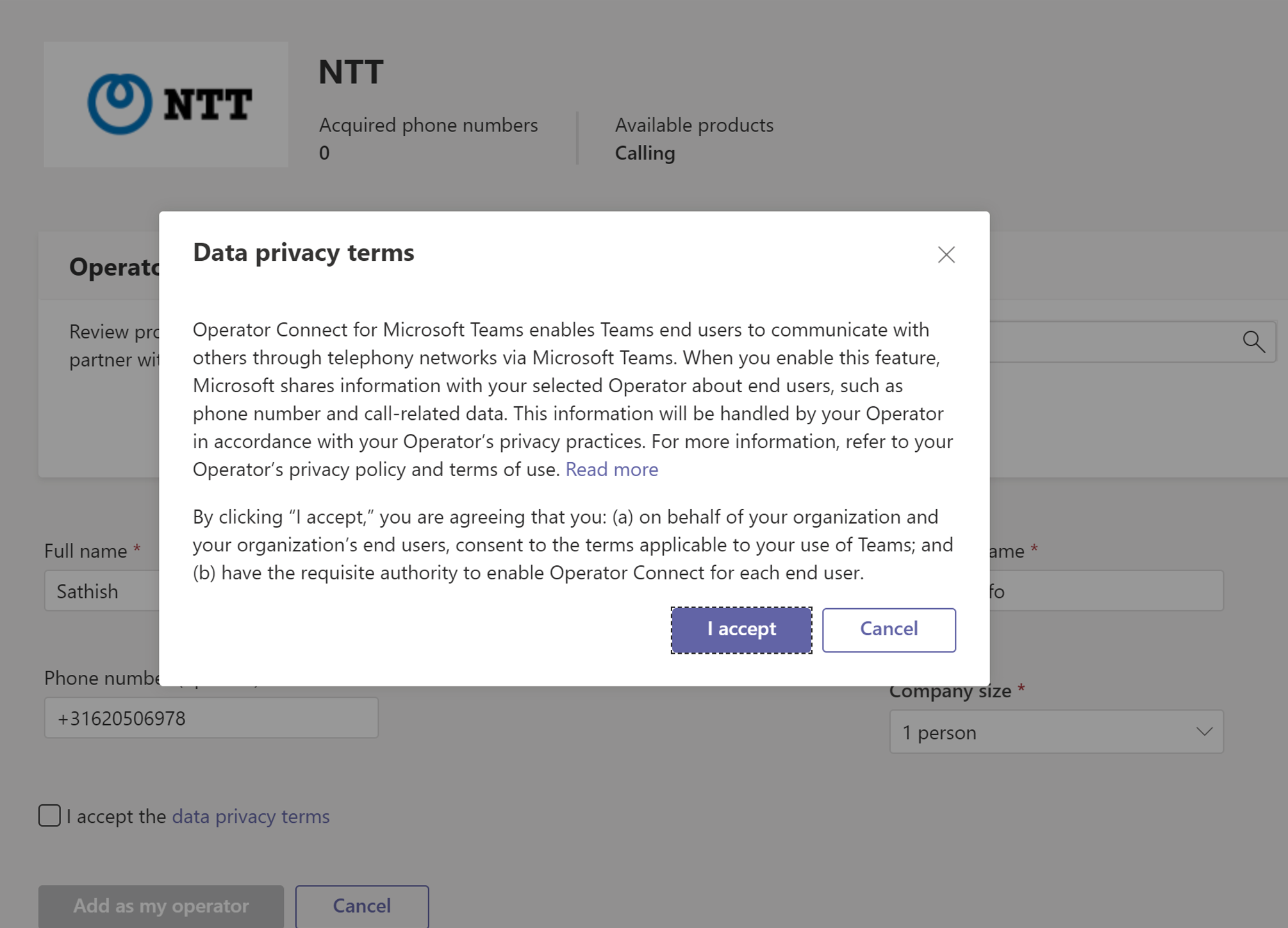Click Add as my operator button

point(161,906)
